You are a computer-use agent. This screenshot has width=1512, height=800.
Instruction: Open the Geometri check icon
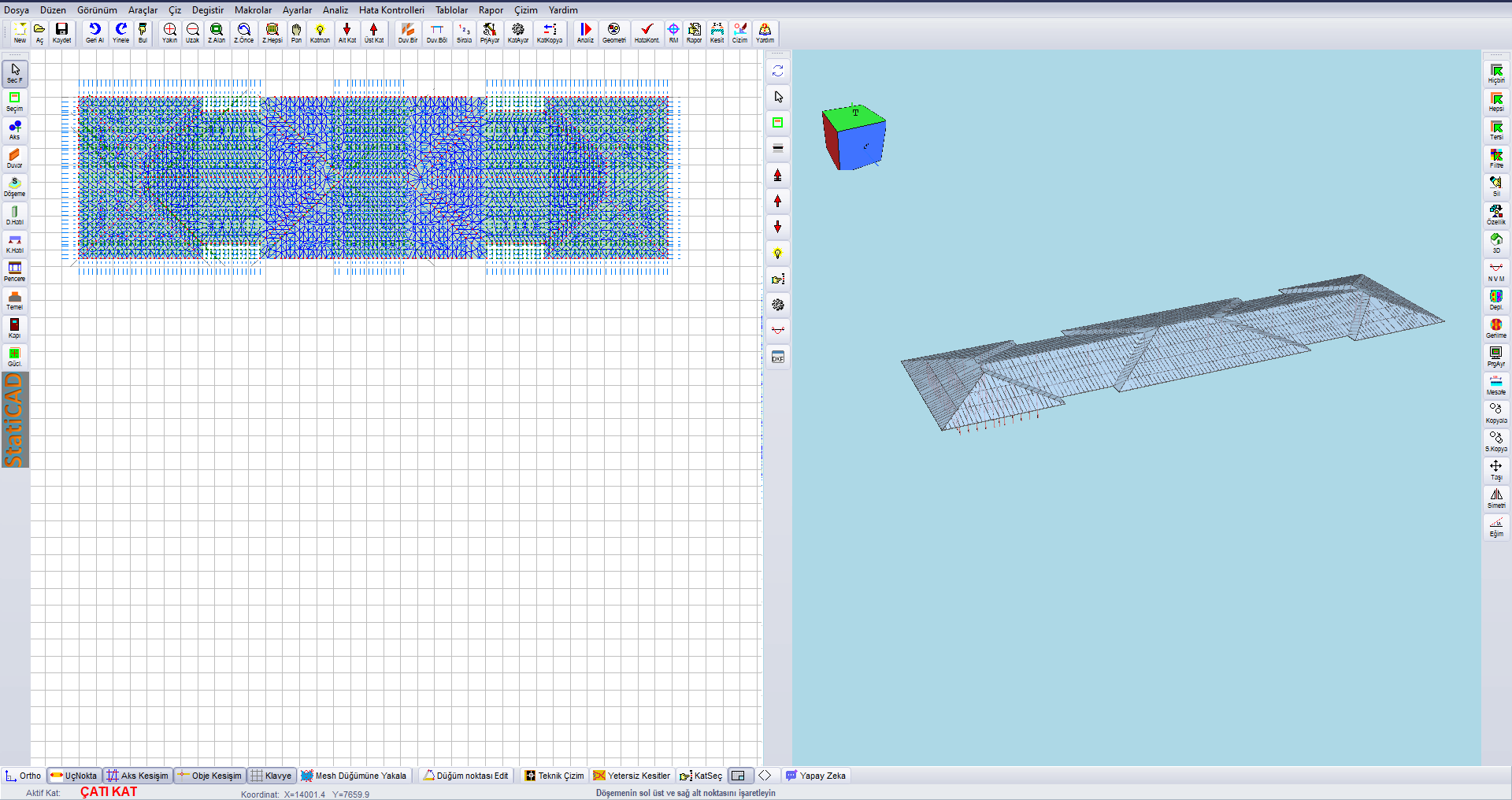(x=613, y=33)
